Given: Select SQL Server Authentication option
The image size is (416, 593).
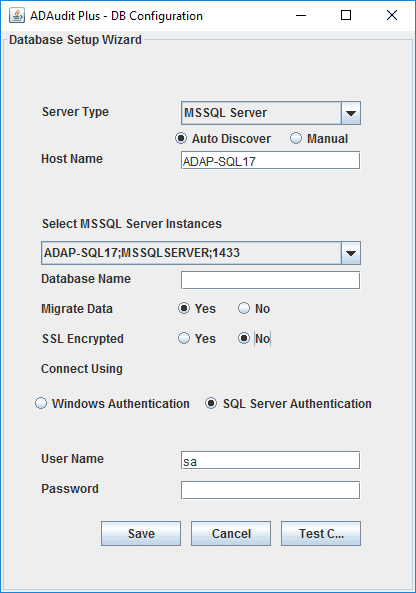Looking at the screenshot, I should click(211, 403).
